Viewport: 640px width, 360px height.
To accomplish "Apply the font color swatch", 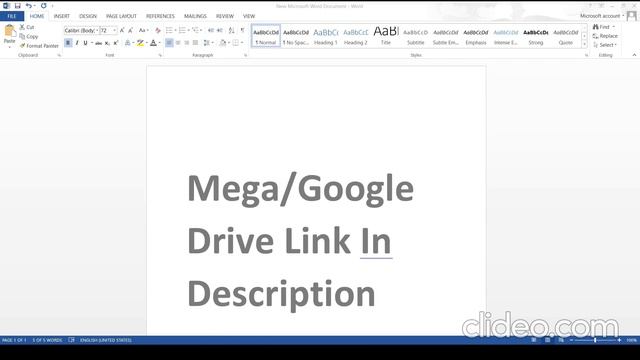I will tap(153, 43).
